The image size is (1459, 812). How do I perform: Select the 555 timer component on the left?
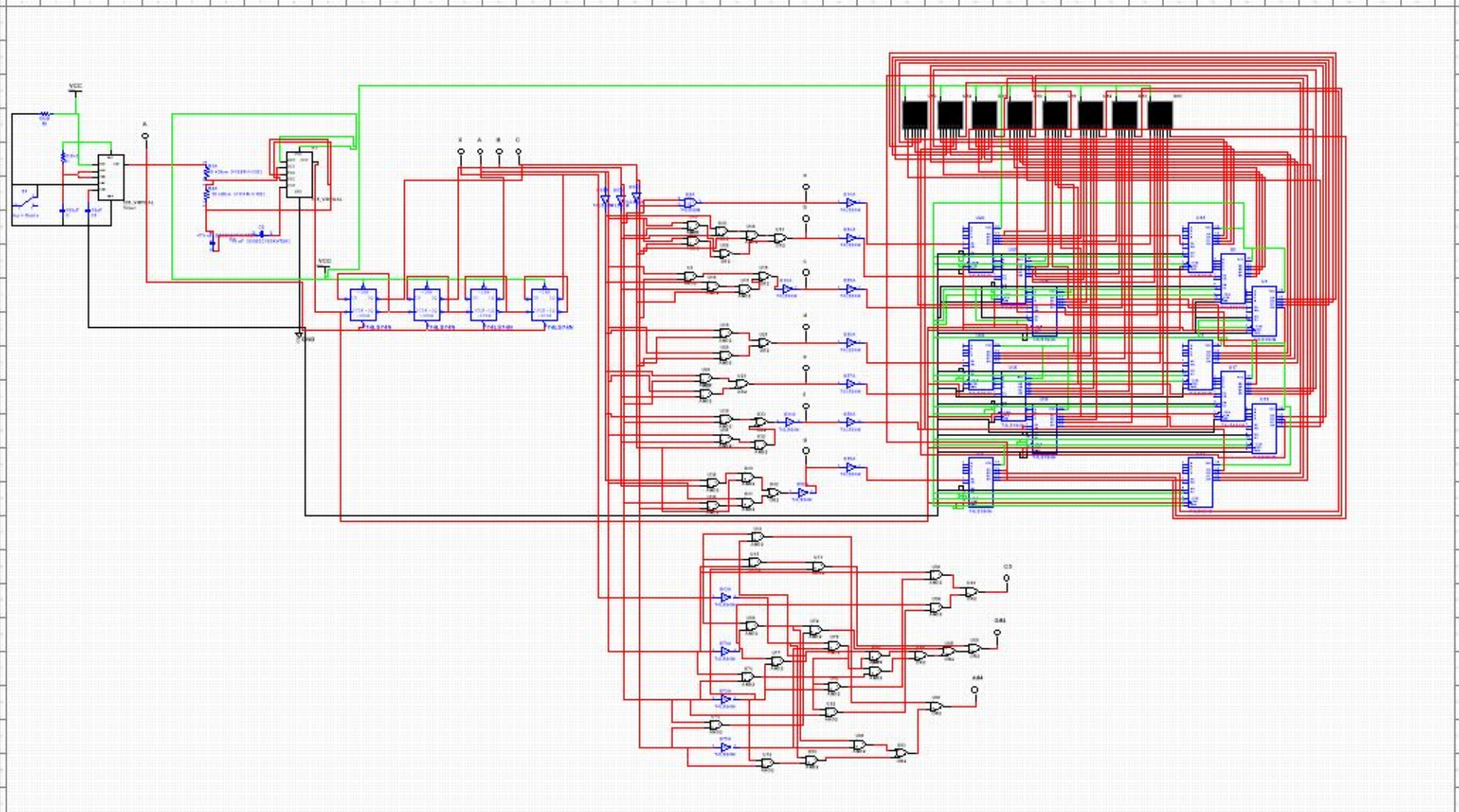(111, 177)
